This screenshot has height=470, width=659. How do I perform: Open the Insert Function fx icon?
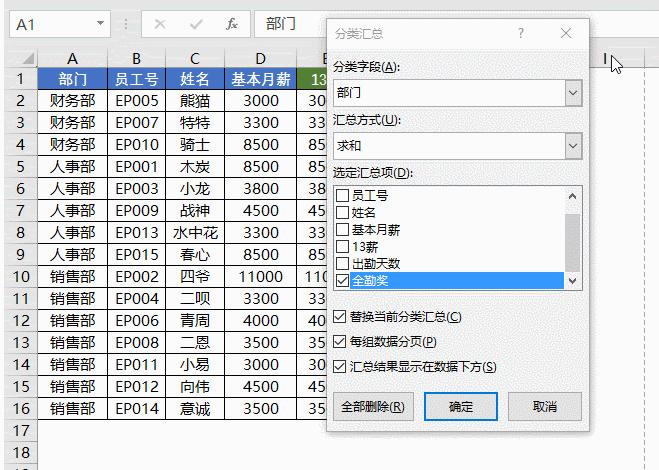[x=232, y=24]
